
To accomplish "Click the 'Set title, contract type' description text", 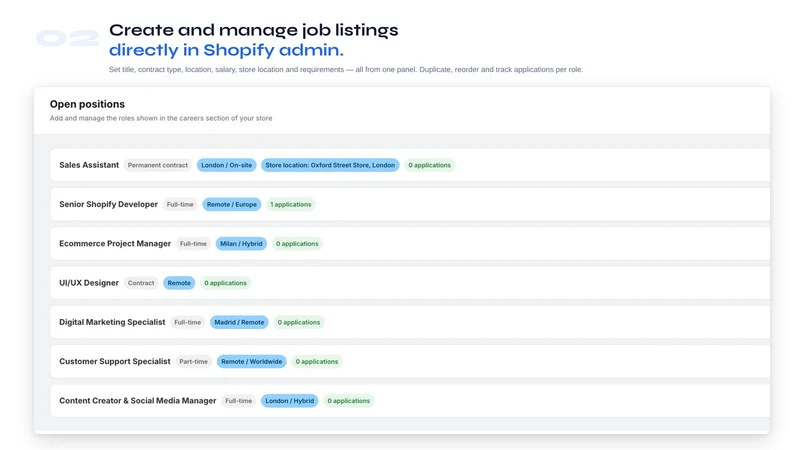I will coord(346,69).
